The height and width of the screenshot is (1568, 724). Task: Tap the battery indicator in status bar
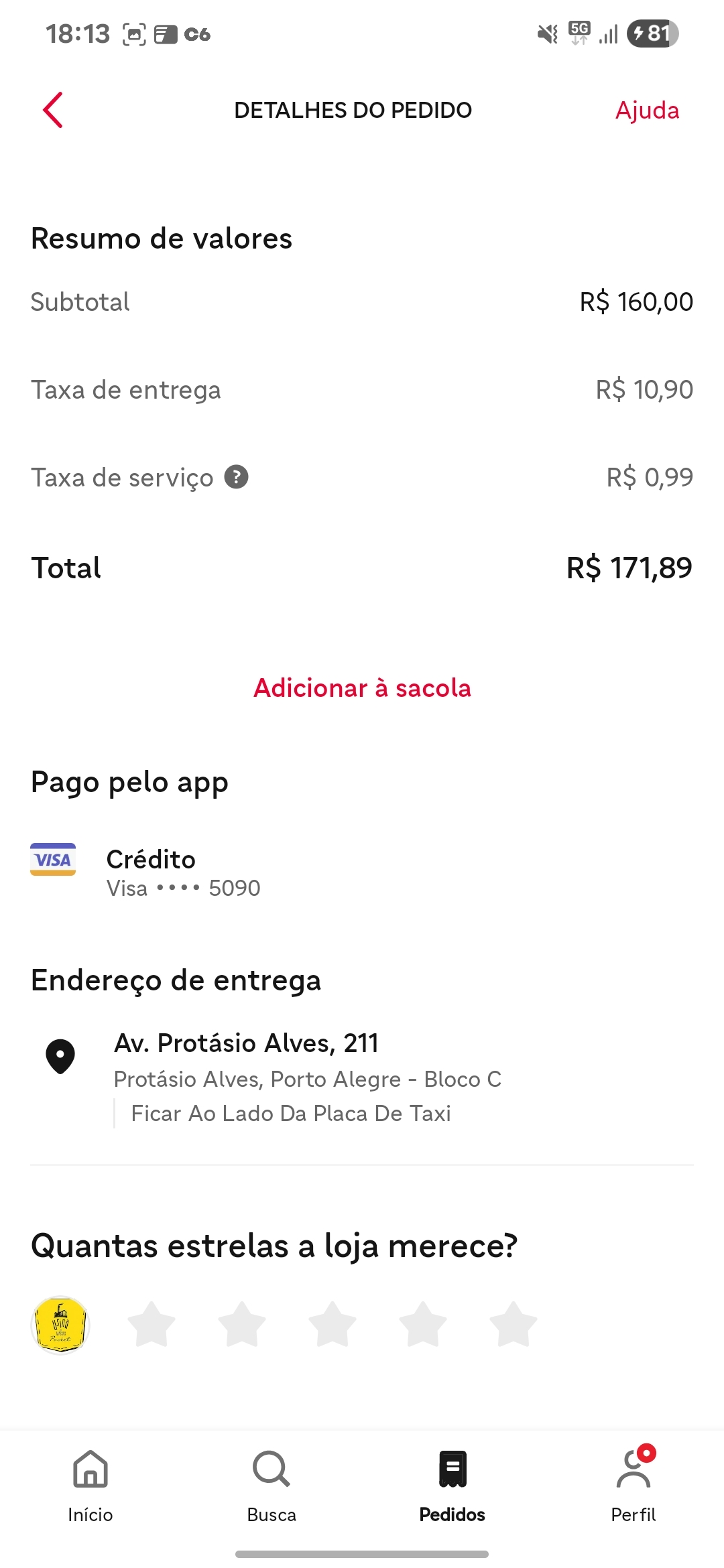[652, 34]
